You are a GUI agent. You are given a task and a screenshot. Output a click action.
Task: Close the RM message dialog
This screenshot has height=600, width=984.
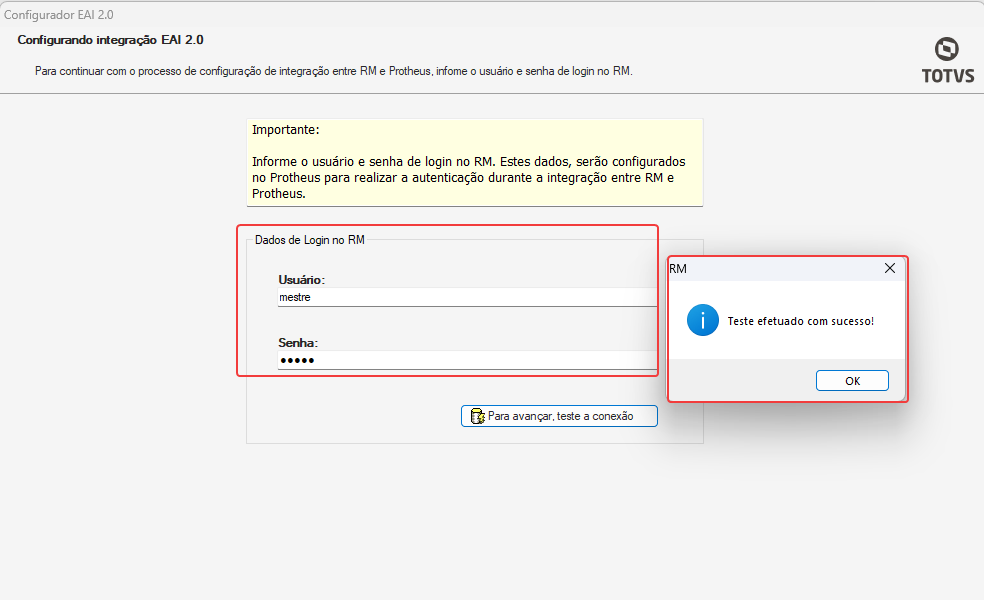tap(889, 268)
